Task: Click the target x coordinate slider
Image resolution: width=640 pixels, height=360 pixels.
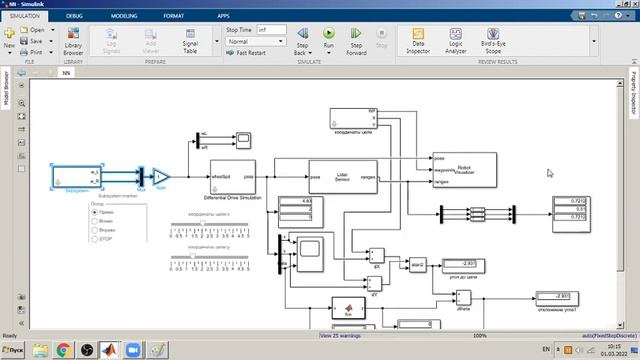Action: tap(209, 224)
